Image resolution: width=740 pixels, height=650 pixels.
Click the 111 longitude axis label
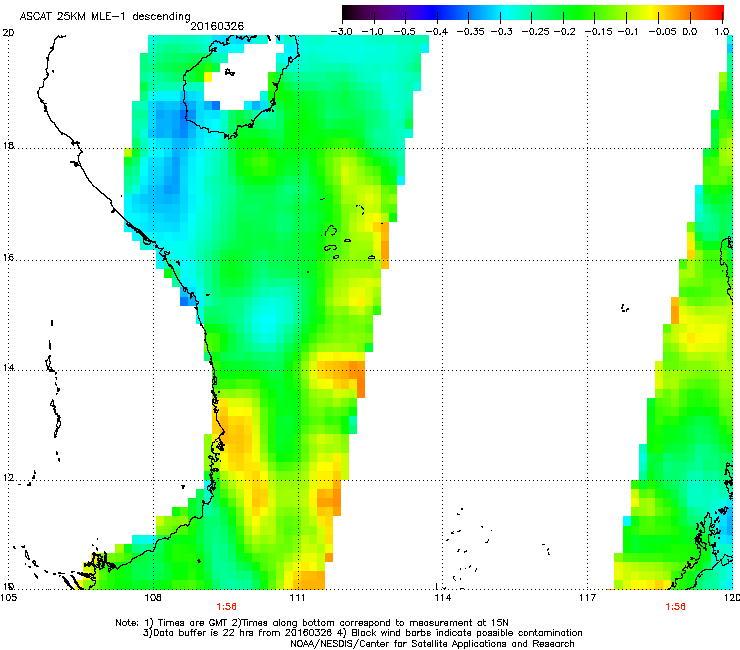(297, 598)
